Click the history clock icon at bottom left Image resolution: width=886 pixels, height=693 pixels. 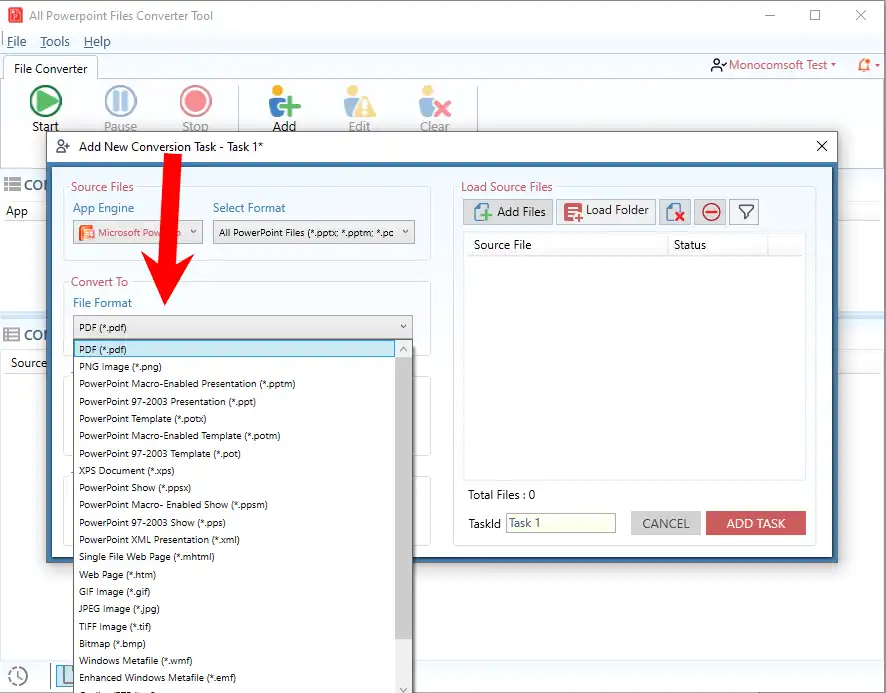click(x=18, y=676)
